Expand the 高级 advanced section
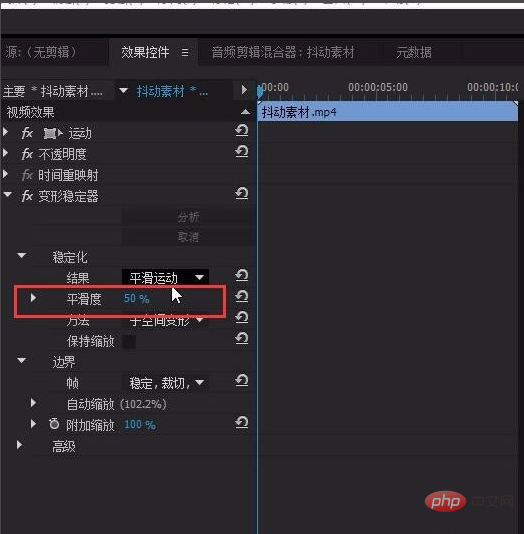 click(x=19, y=445)
